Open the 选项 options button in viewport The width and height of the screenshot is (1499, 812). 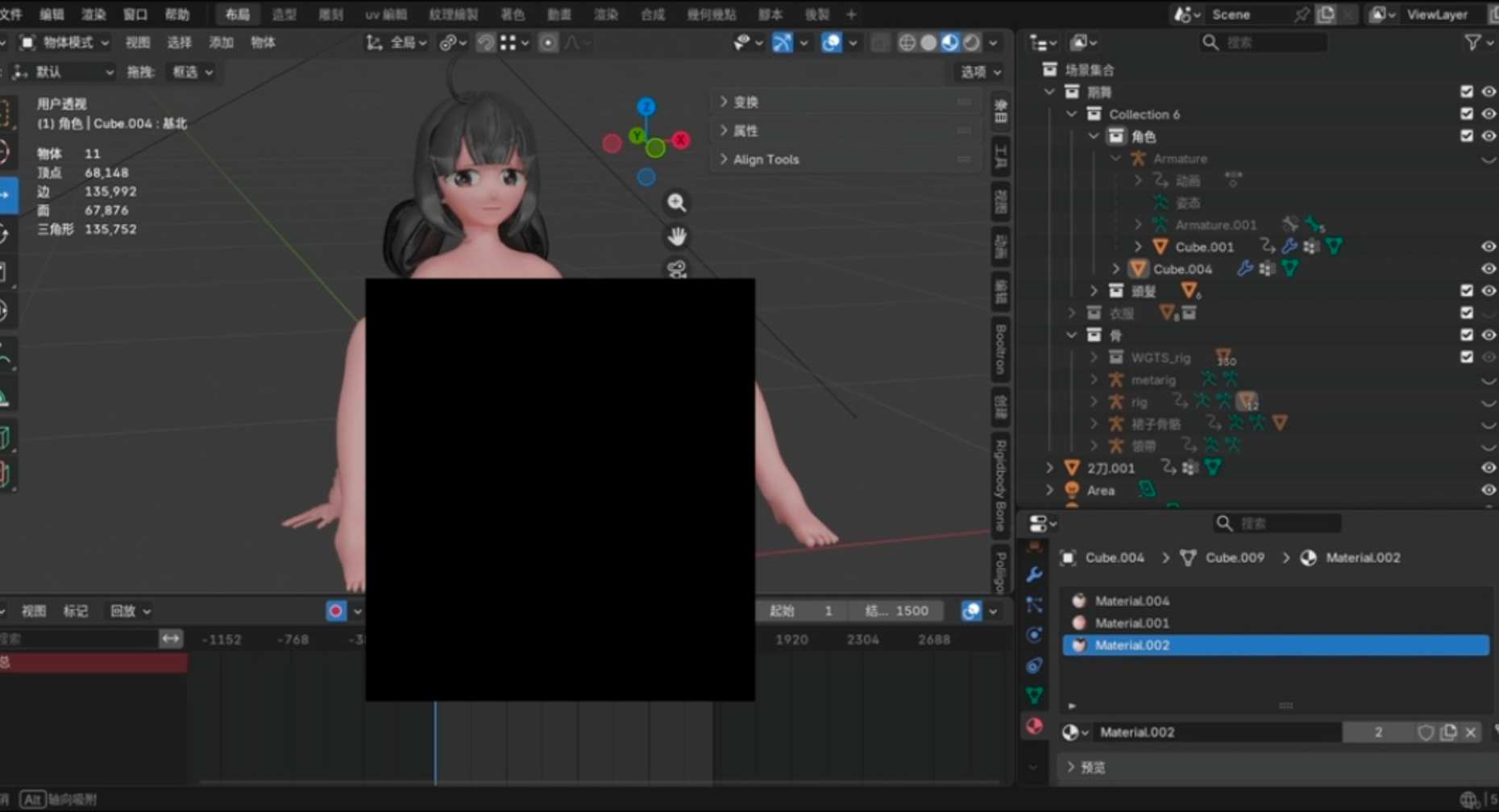coord(980,72)
